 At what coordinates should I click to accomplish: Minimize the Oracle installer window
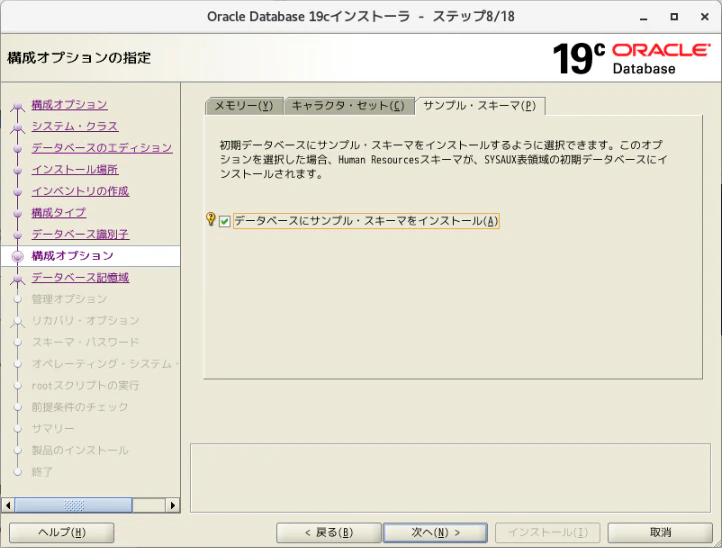644,17
